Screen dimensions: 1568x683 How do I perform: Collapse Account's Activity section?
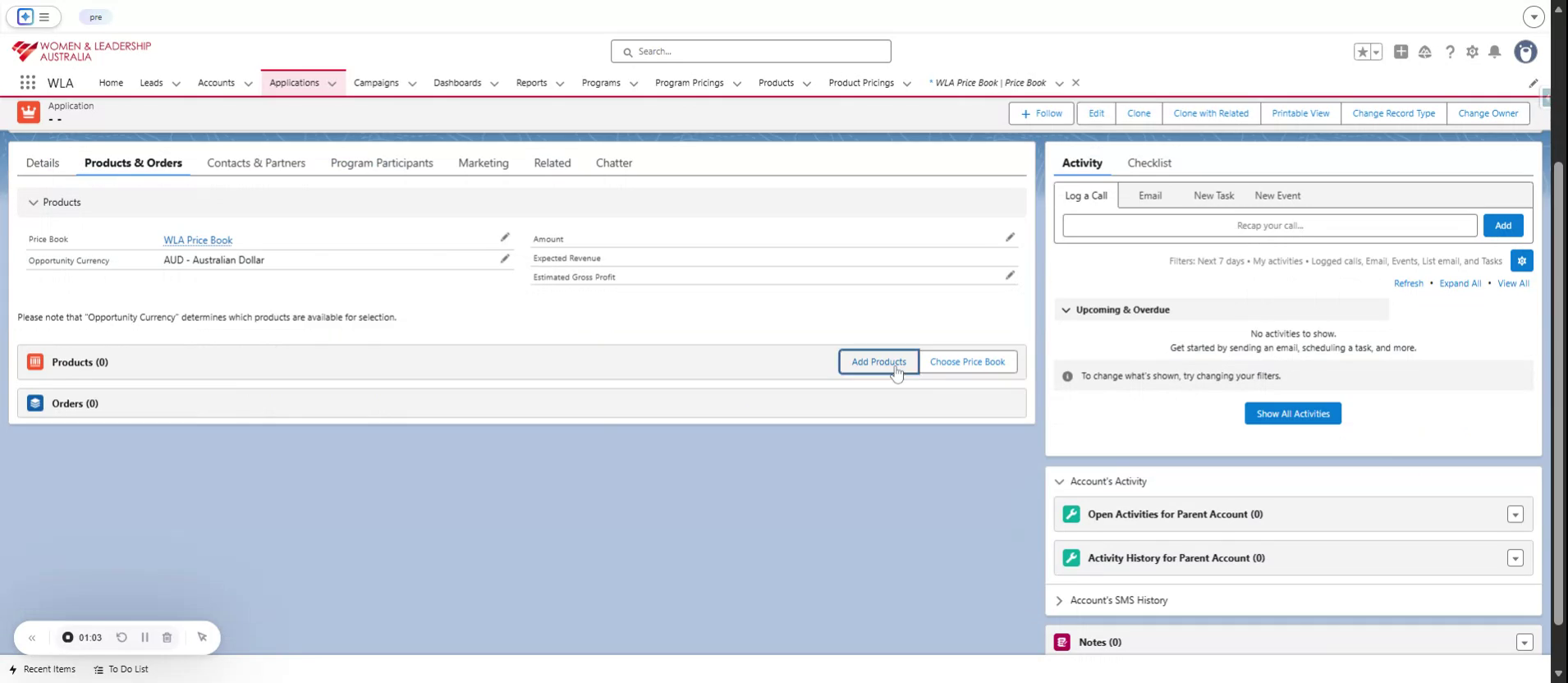pyautogui.click(x=1059, y=482)
